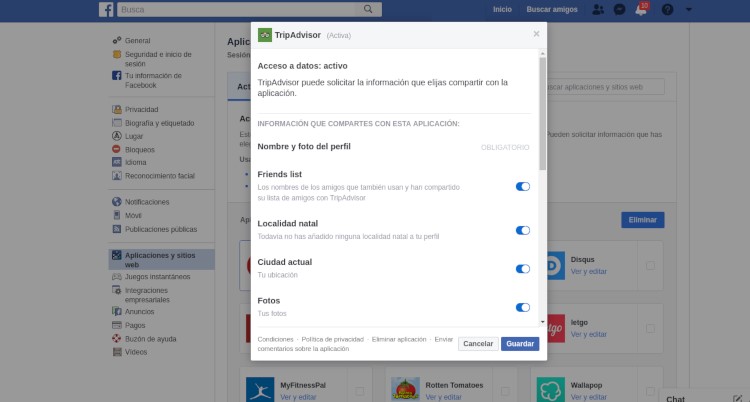Image resolution: width=750 pixels, height=402 pixels.
Task: Click Seguridad e inicio de sesión icon
Action: [117, 54]
